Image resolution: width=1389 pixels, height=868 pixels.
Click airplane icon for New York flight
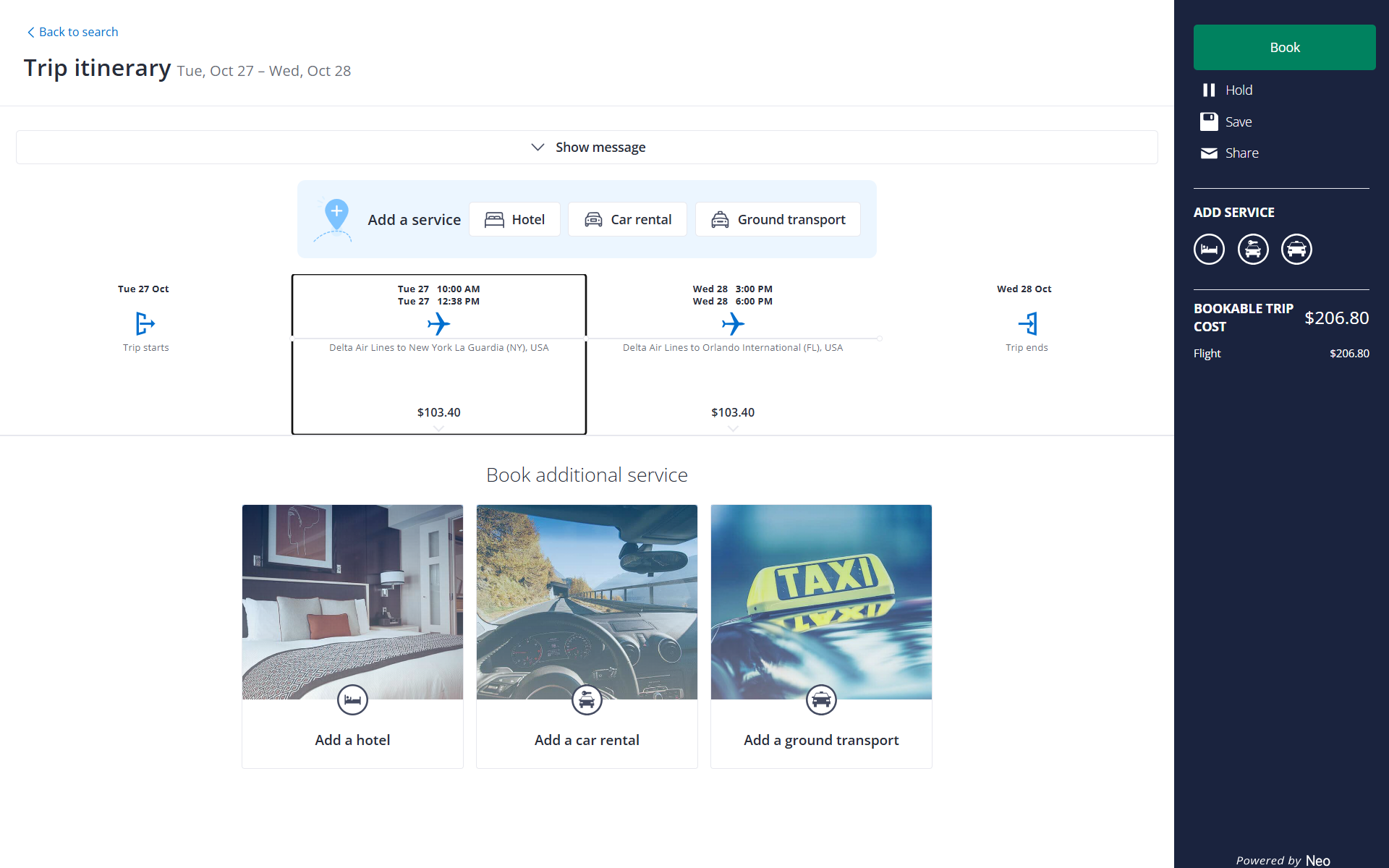click(x=438, y=323)
